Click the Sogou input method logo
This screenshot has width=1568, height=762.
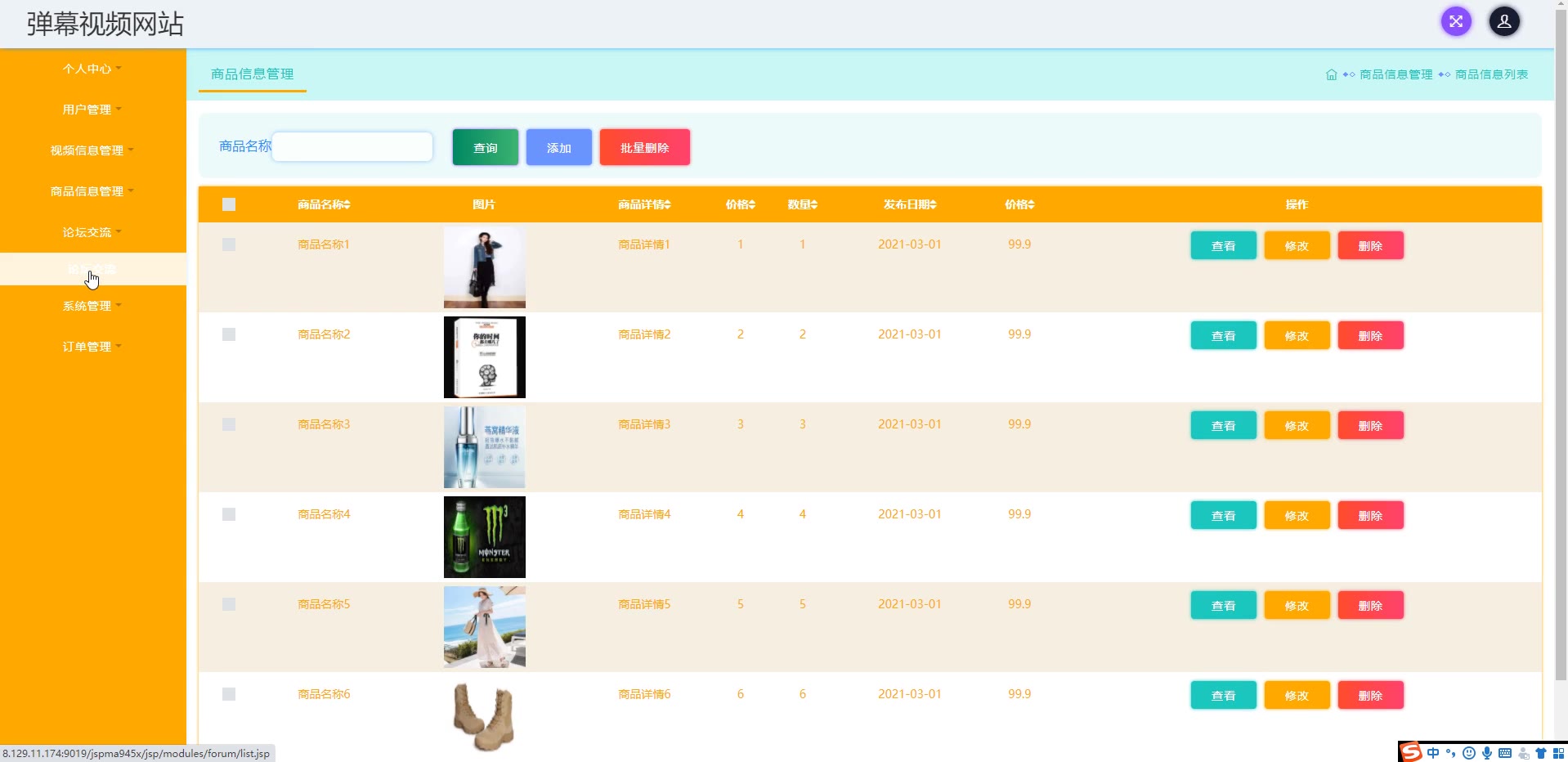tap(1410, 752)
